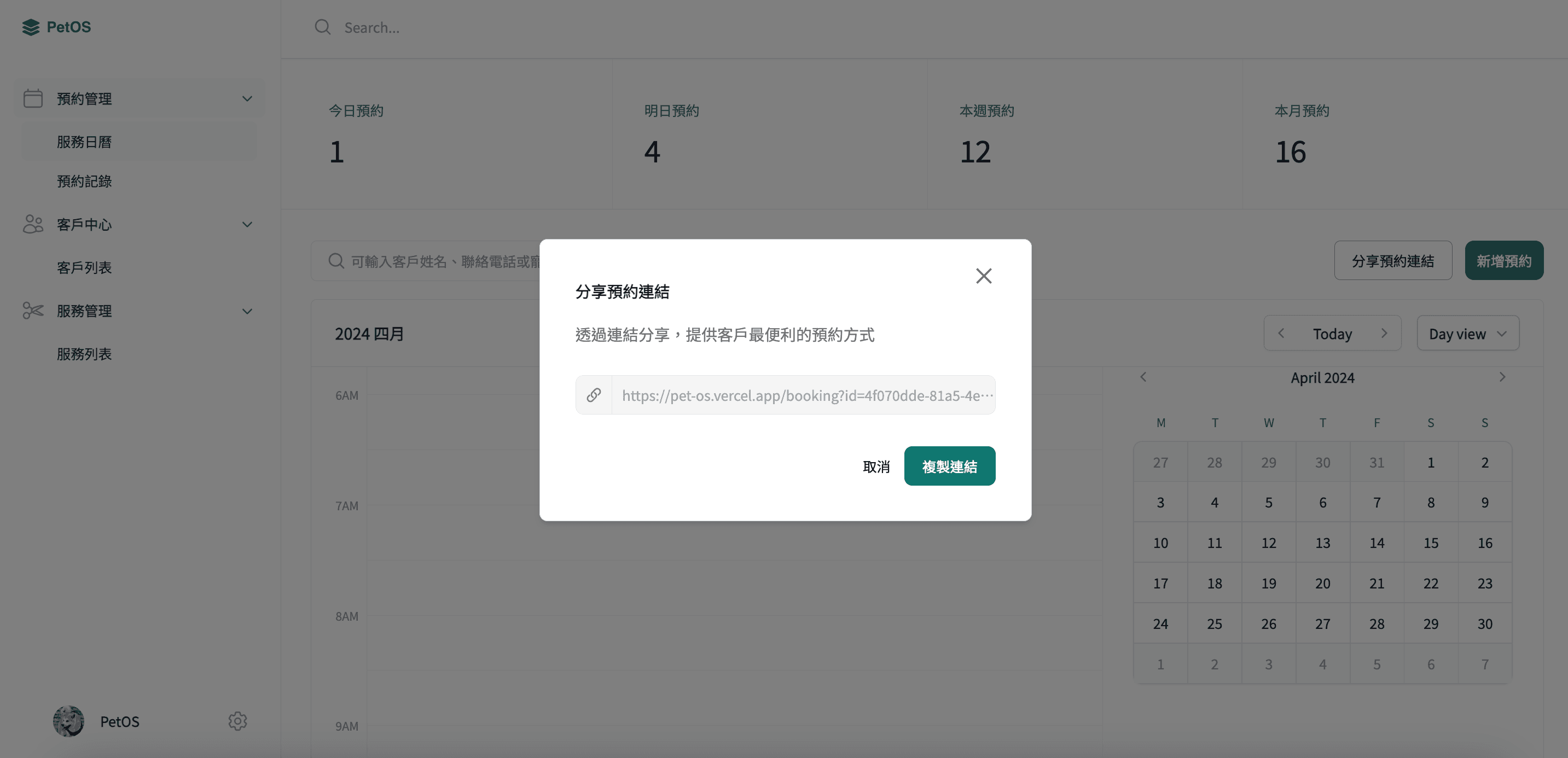Collapse the 客戶中心 section chevron
The height and width of the screenshot is (758, 1568).
pos(247,224)
